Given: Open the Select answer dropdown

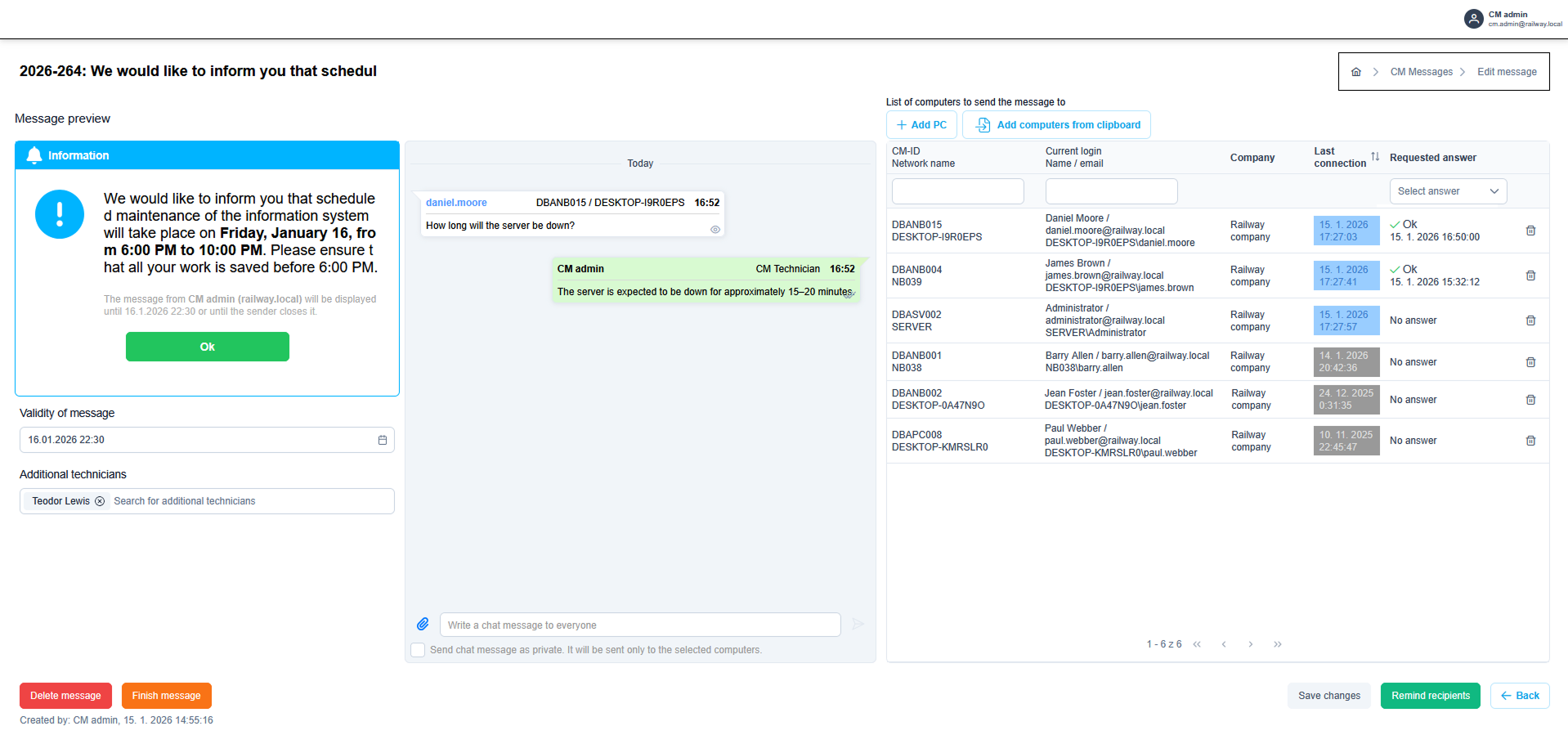Looking at the screenshot, I should pos(1448,191).
